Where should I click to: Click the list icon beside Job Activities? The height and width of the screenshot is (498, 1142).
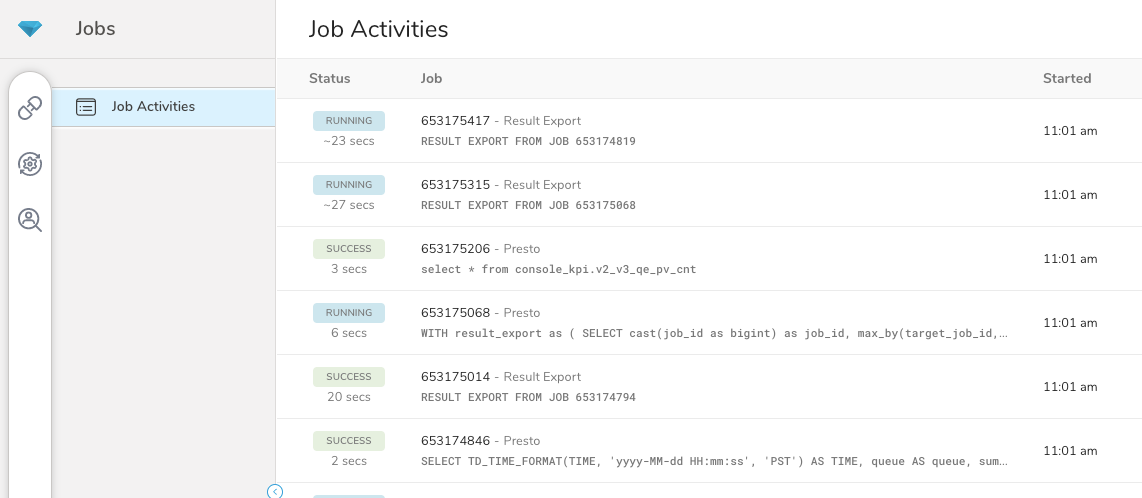(86, 107)
